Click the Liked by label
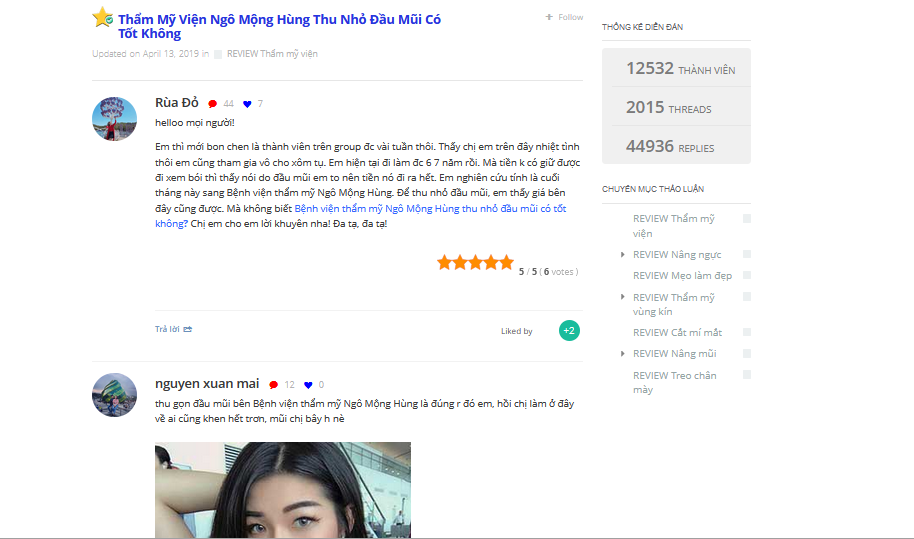 coord(516,331)
